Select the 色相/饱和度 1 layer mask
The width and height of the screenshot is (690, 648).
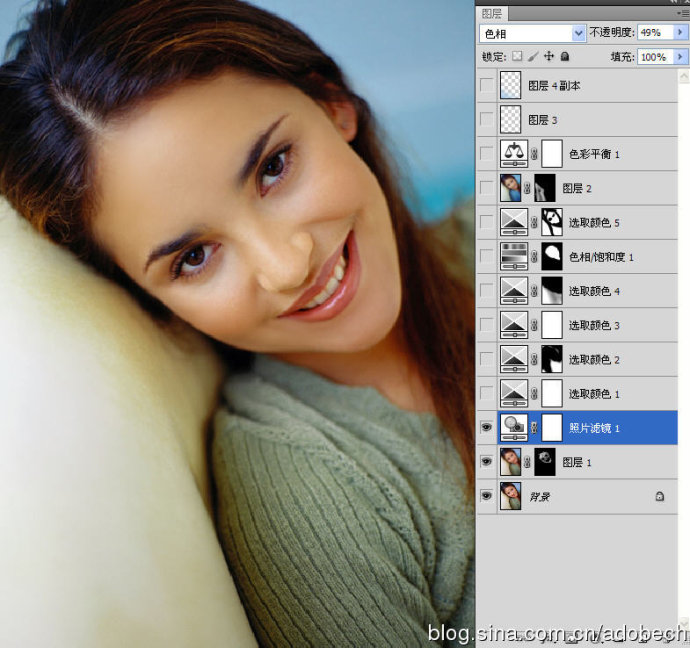tap(552, 256)
